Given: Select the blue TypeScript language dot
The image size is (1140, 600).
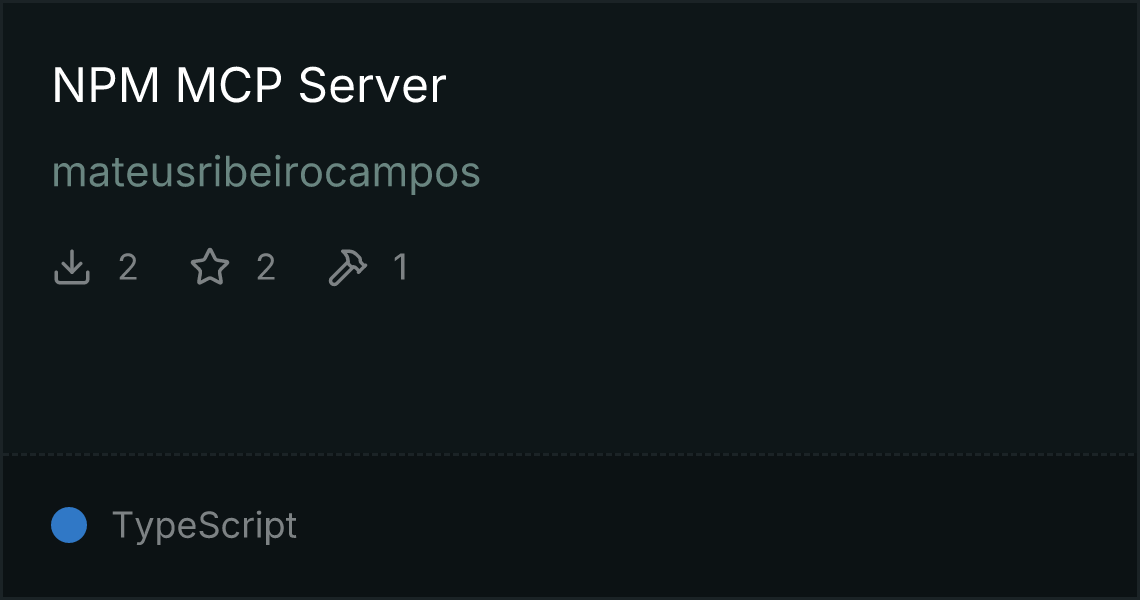Looking at the screenshot, I should coord(69,525).
